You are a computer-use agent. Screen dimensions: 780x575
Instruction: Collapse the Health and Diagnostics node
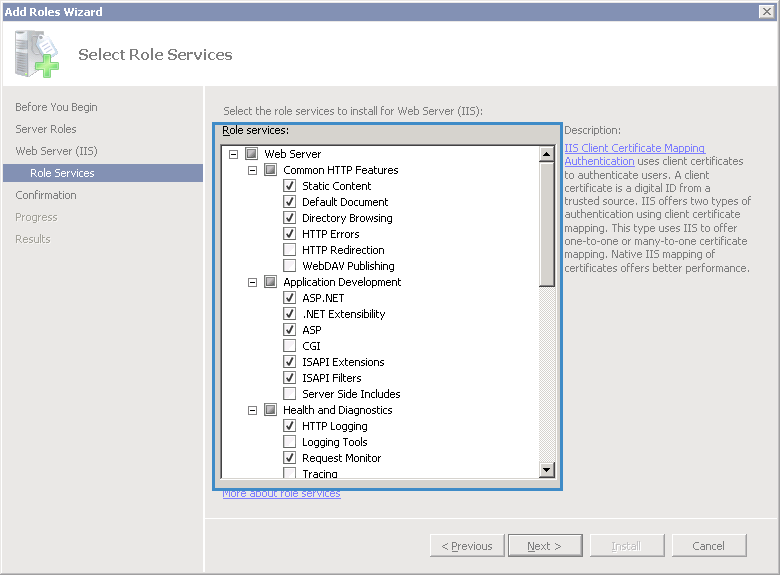pyautogui.click(x=252, y=410)
